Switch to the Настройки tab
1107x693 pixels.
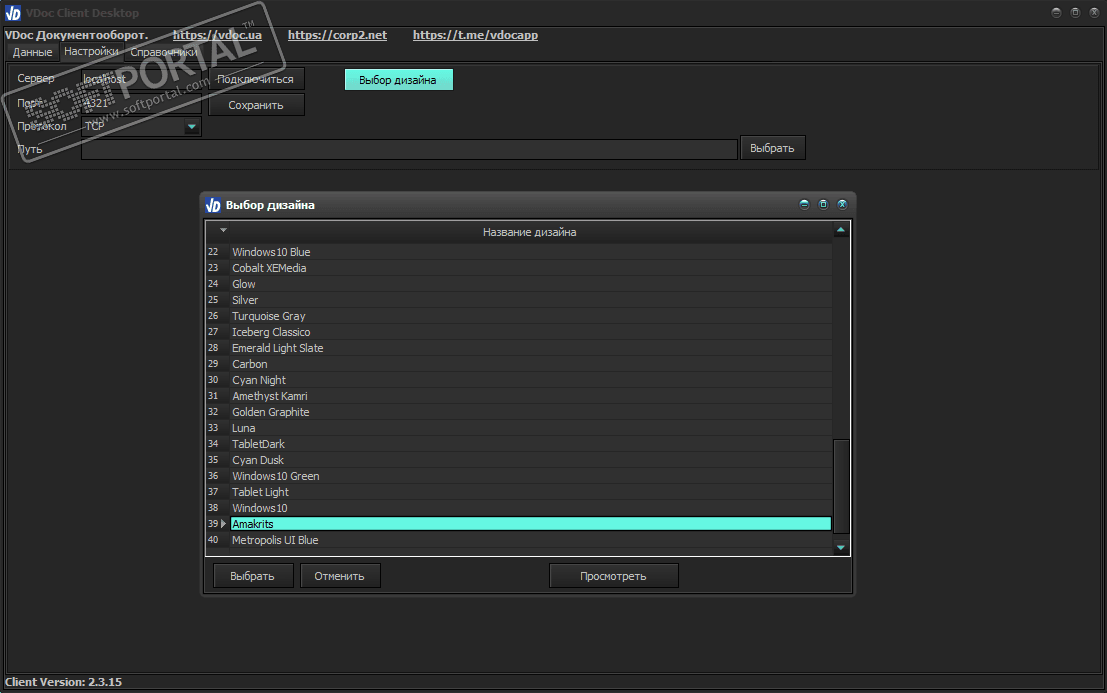coord(91,52)
